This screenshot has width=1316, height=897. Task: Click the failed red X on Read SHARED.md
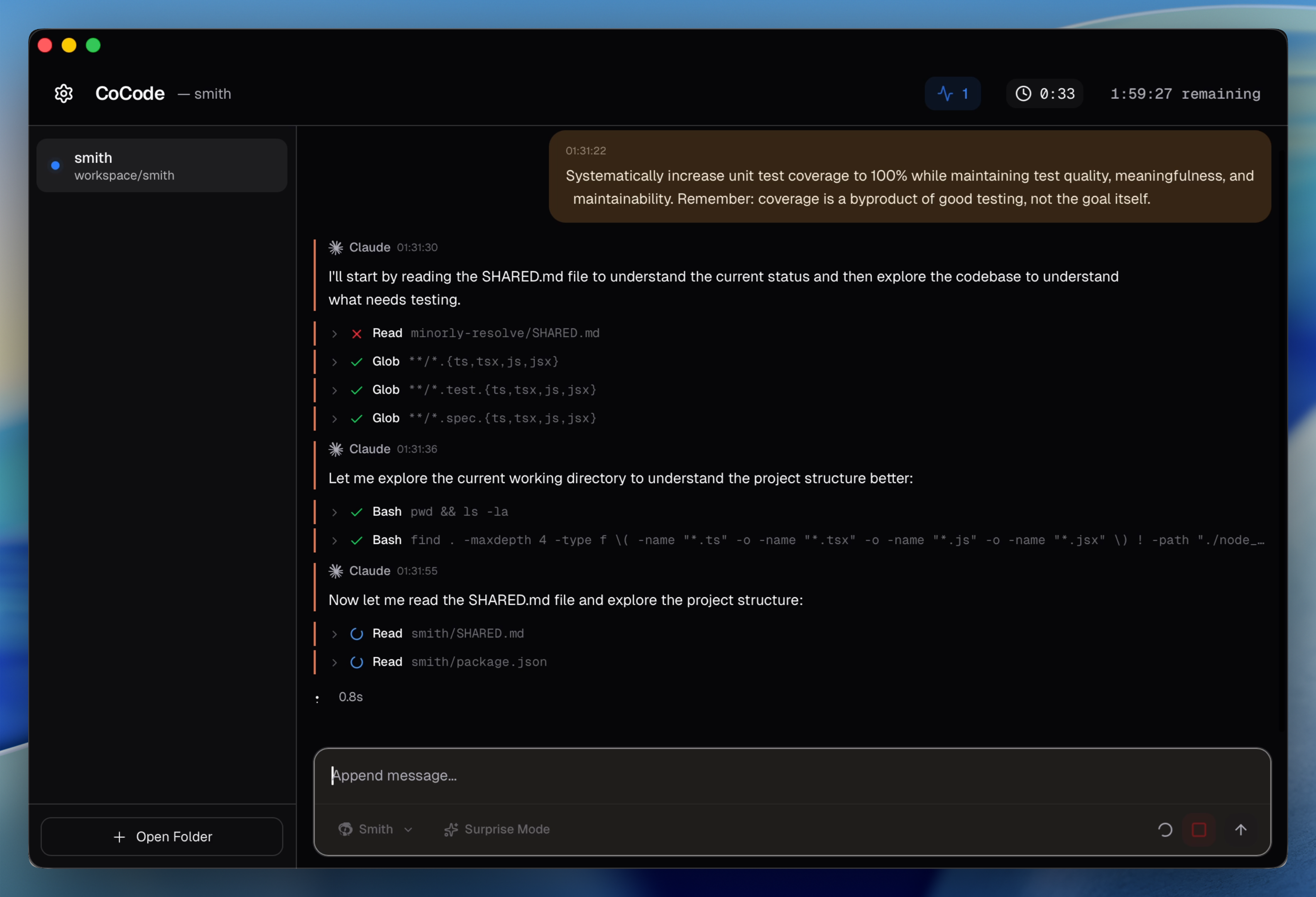click(356, 333)
